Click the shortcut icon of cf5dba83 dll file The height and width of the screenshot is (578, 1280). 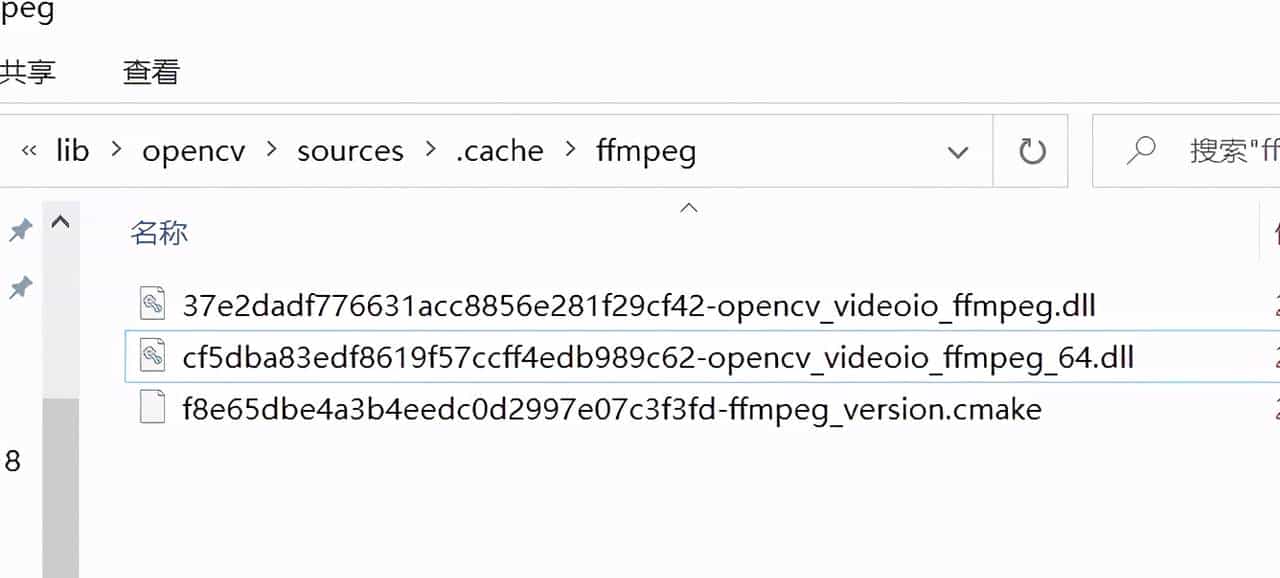pos(152,356)
